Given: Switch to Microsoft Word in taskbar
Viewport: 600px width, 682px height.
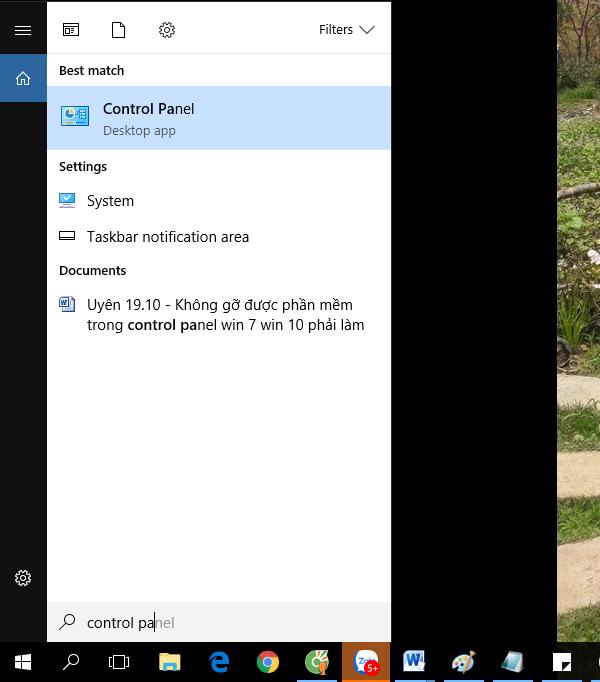Looking at the screenshot, I should tap(414, 662).
